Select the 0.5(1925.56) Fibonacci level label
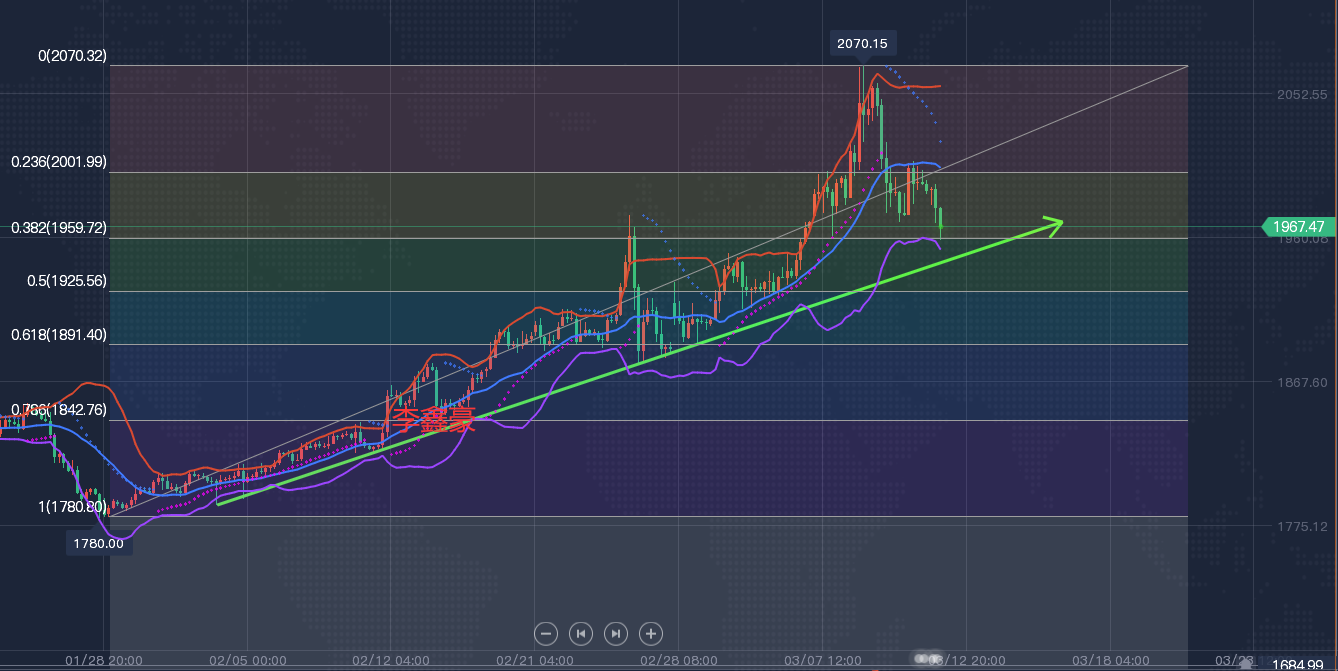This screenshot has height=671, width=1338. (66, 282)
